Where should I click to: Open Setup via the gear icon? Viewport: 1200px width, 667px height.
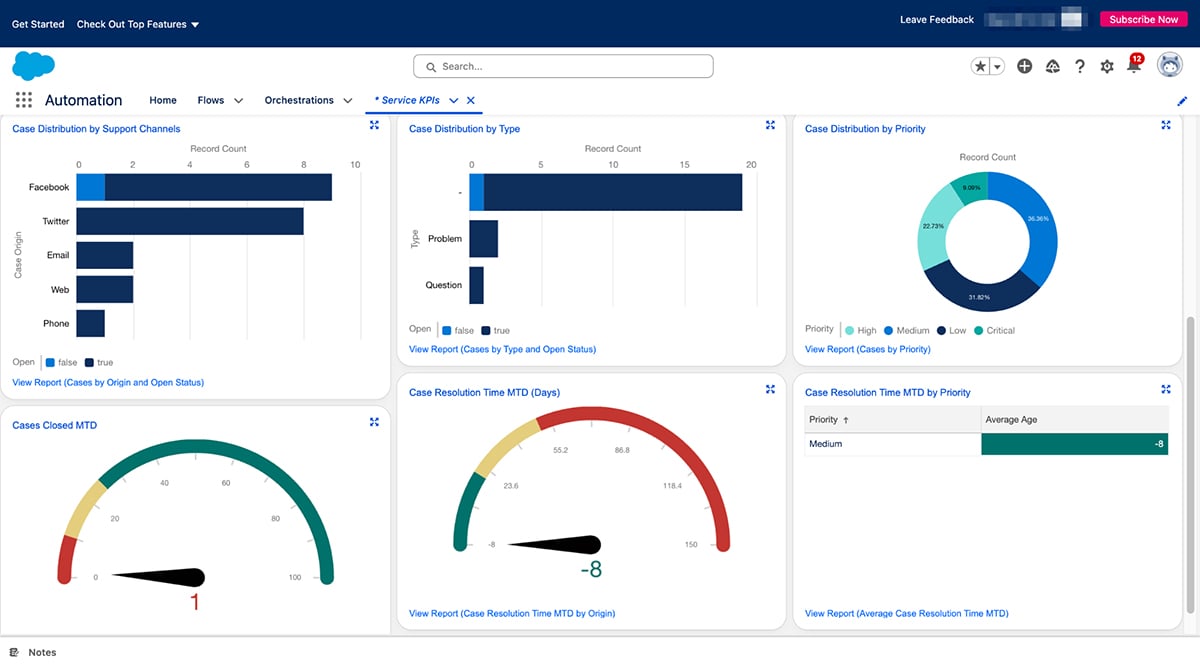point(1106,66)
